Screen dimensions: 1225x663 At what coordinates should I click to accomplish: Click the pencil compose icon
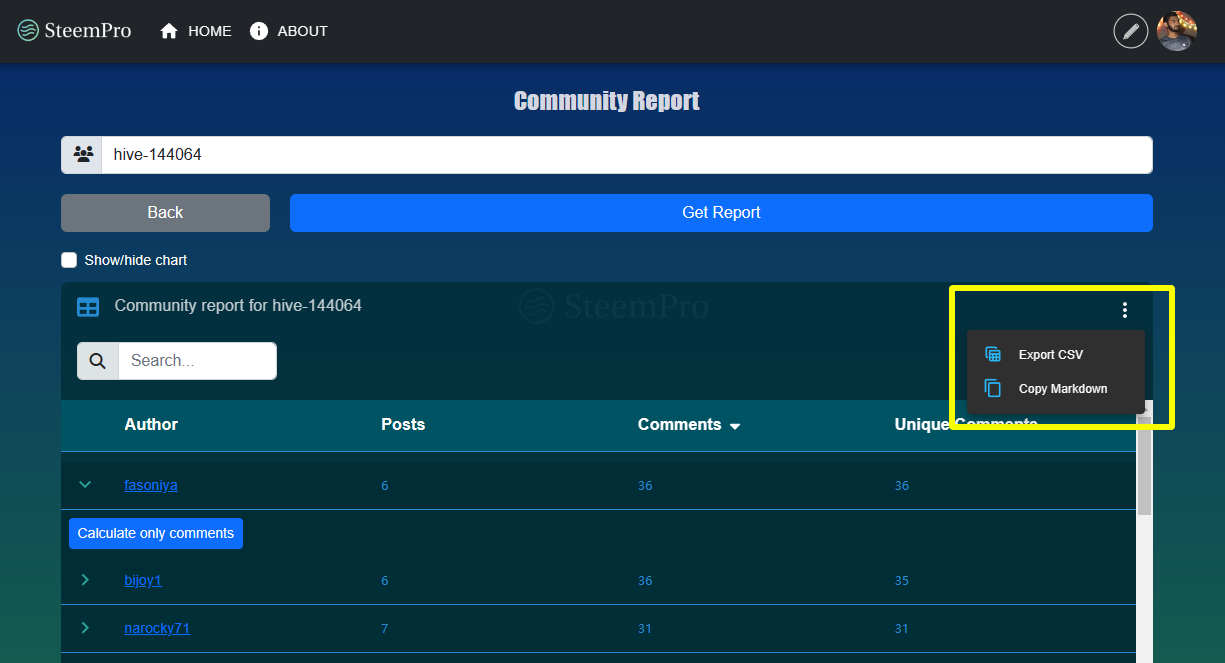(1131, 31)
